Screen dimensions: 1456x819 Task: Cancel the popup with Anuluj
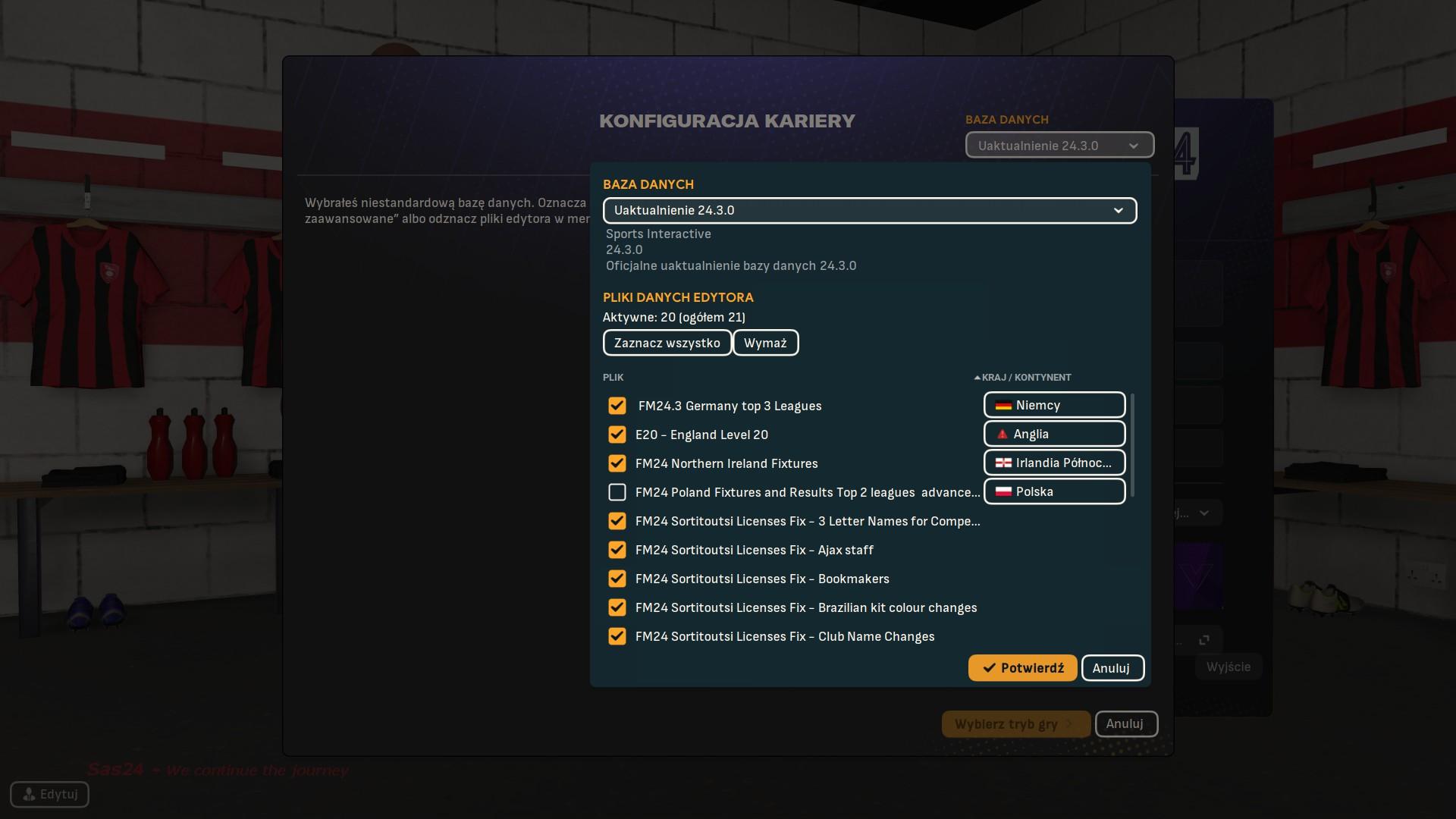(1112, 668)
